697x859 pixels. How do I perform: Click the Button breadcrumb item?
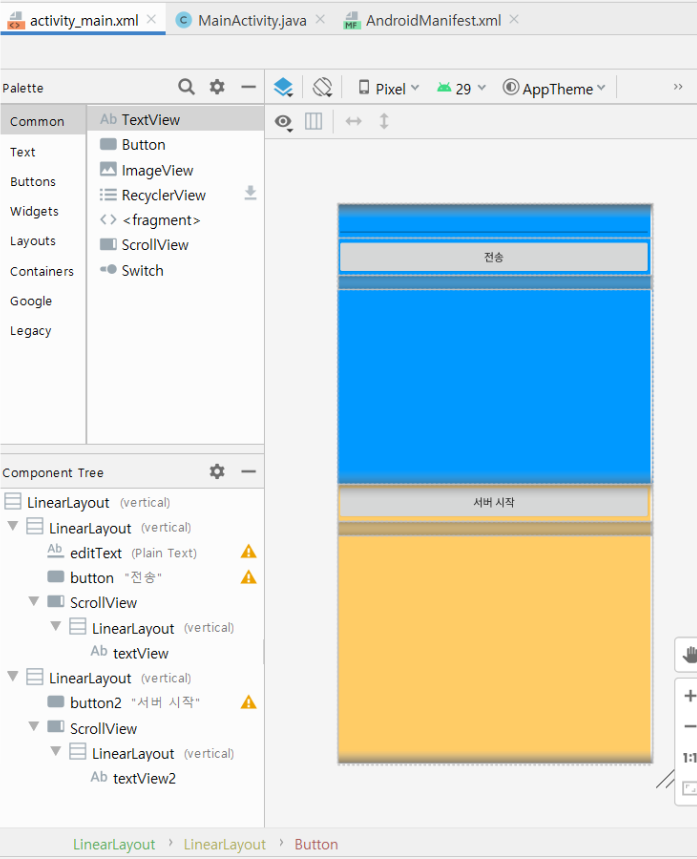tap(316, 844)
